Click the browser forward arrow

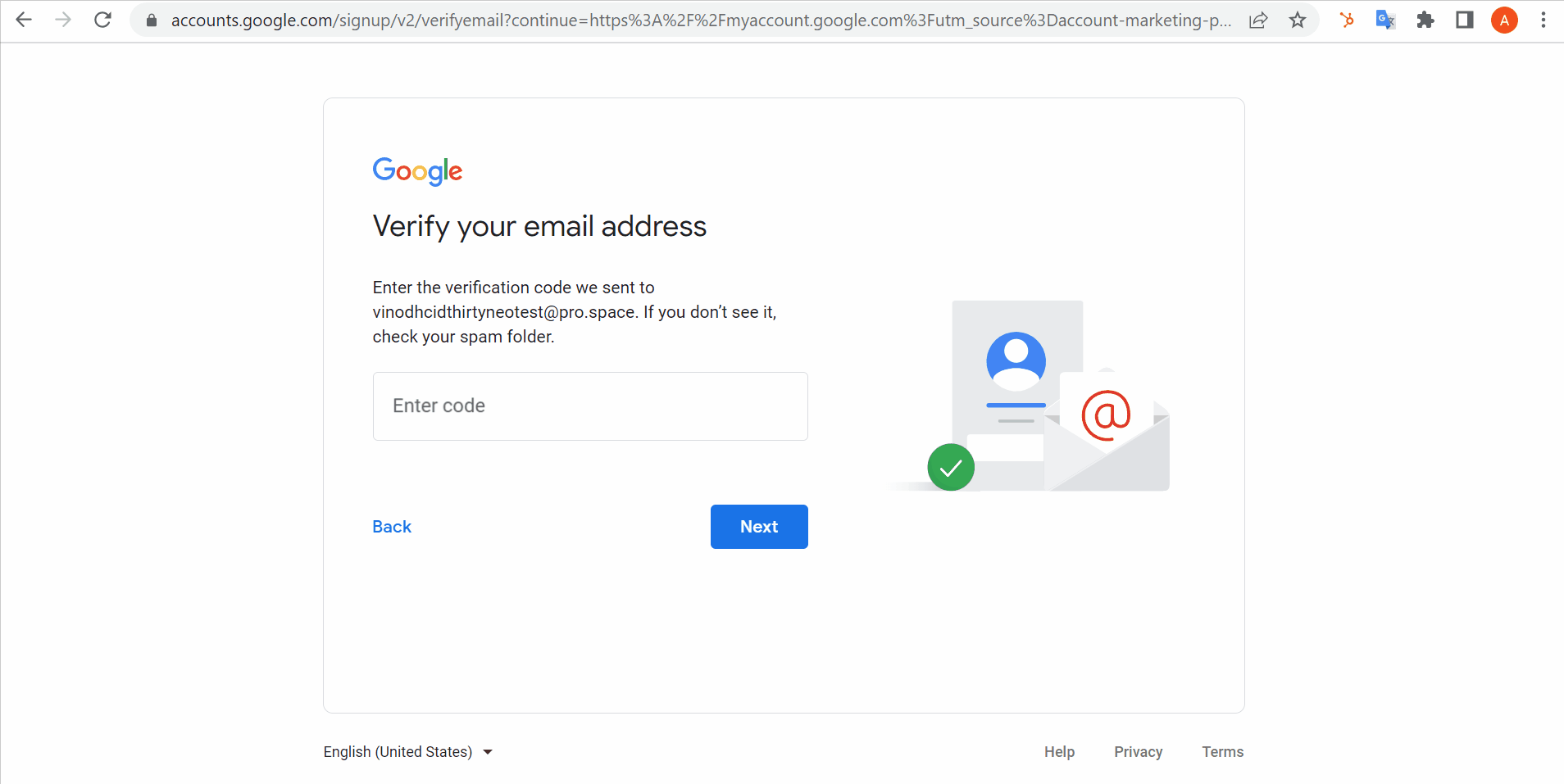(63, 20)
